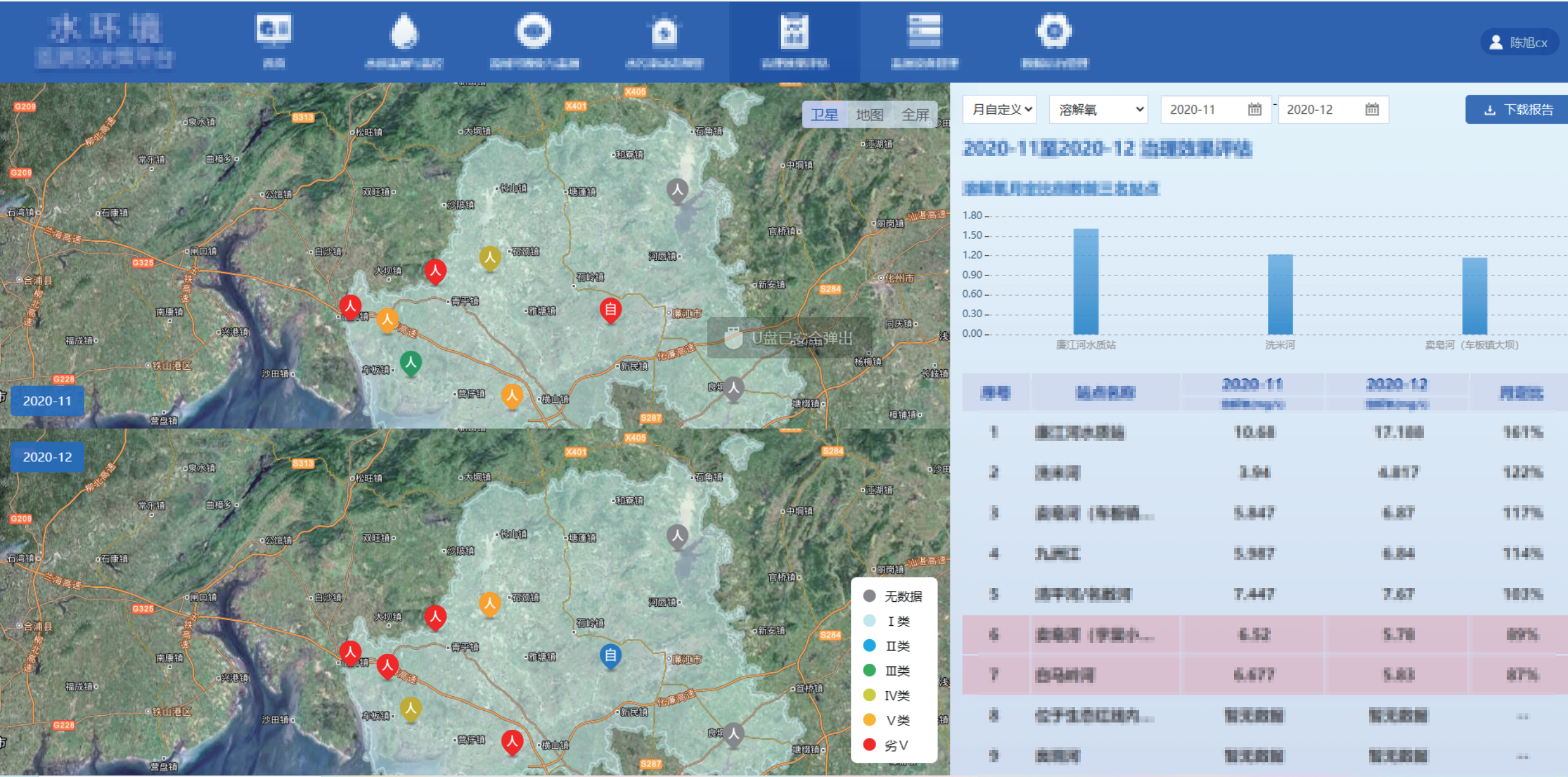Click the 2020-12 end date field
This screenshot has width=1568, height=777.
tap(1333, 110)
